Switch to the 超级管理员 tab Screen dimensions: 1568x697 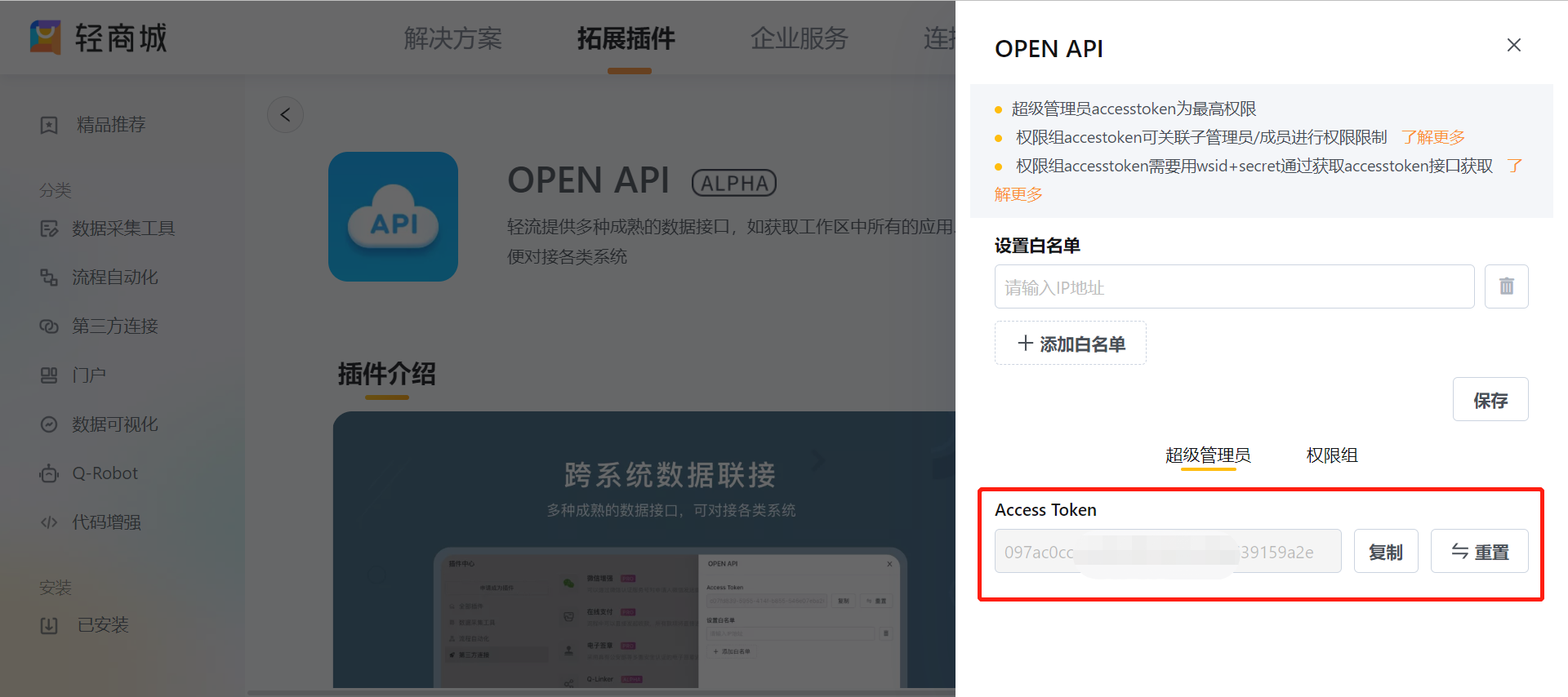tap(1208, 455)
